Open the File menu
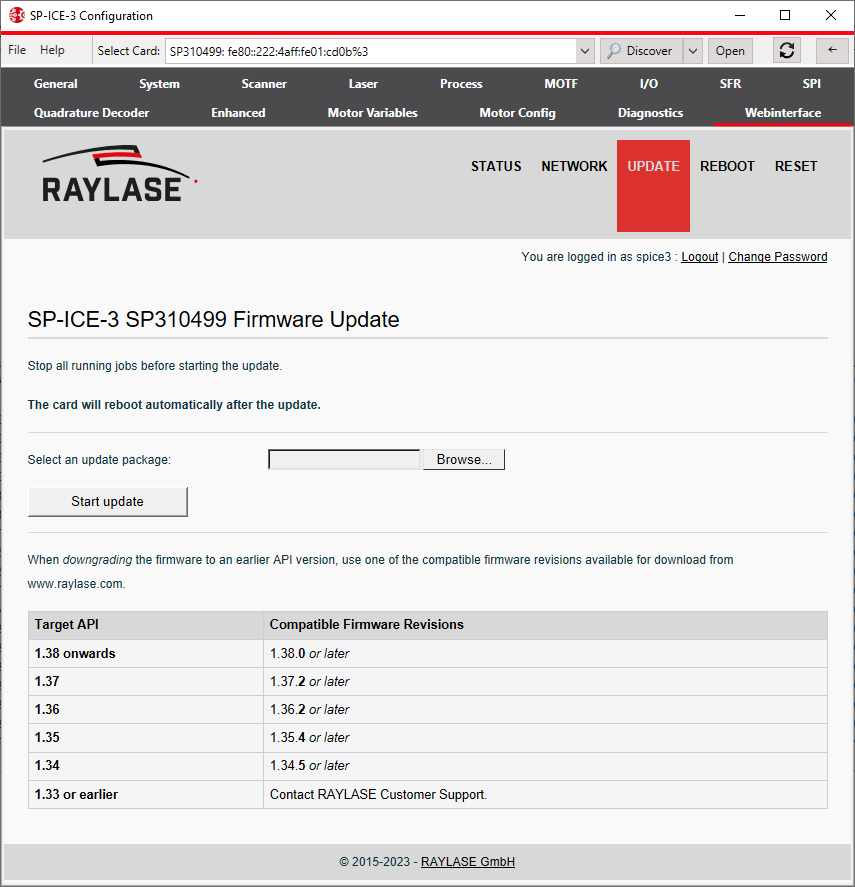The height and width of the screenshot is (887, 855). (17, 50)
